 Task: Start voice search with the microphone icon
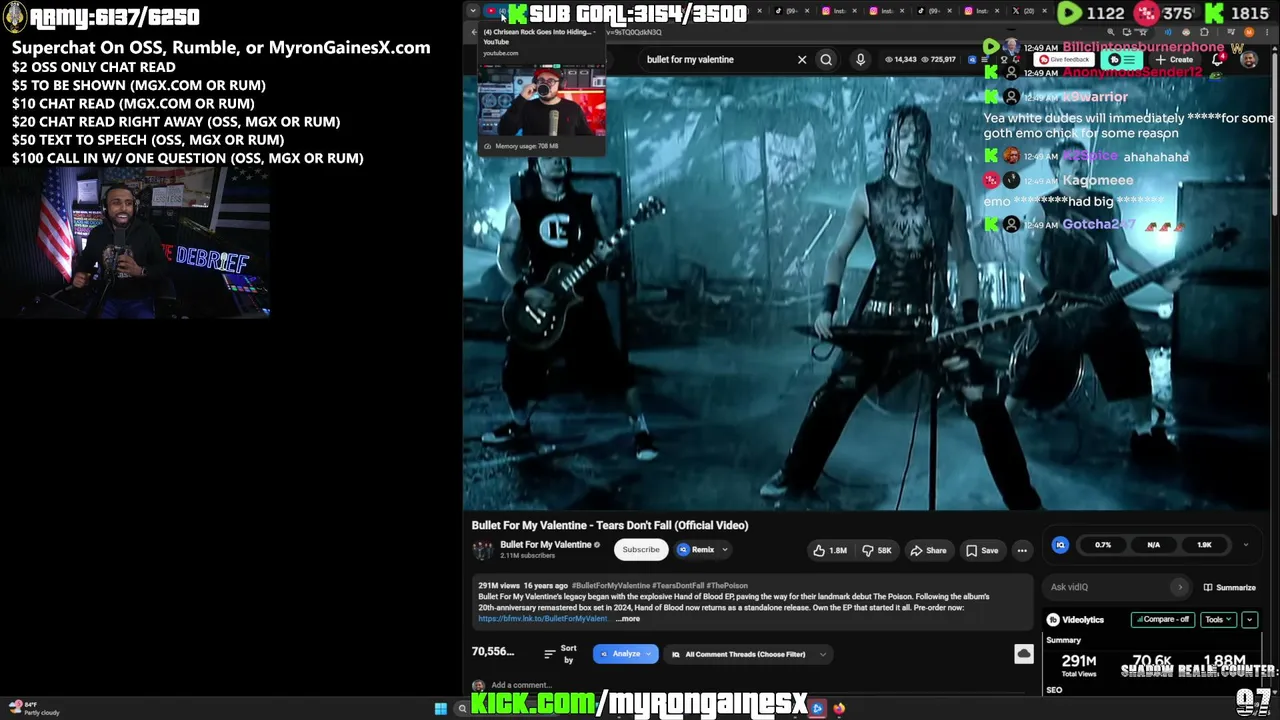[x=860, y=60]
